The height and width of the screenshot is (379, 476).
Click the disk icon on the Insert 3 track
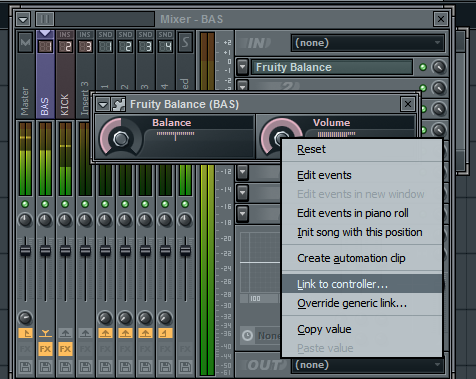tap(85, 367)
